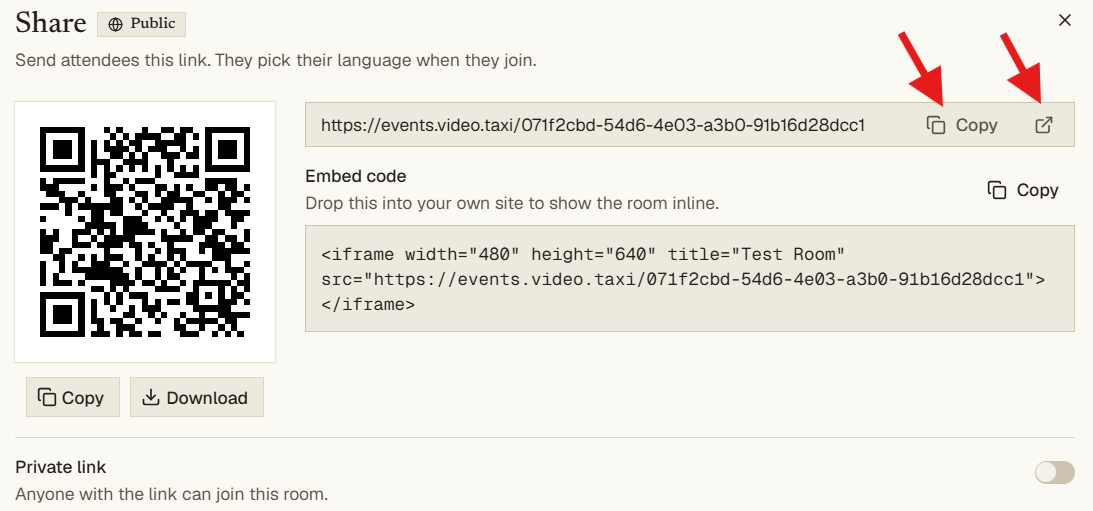This screenshot has width=1093, height=511.
Task: Click the Private link heading
Action: (61, 466)
